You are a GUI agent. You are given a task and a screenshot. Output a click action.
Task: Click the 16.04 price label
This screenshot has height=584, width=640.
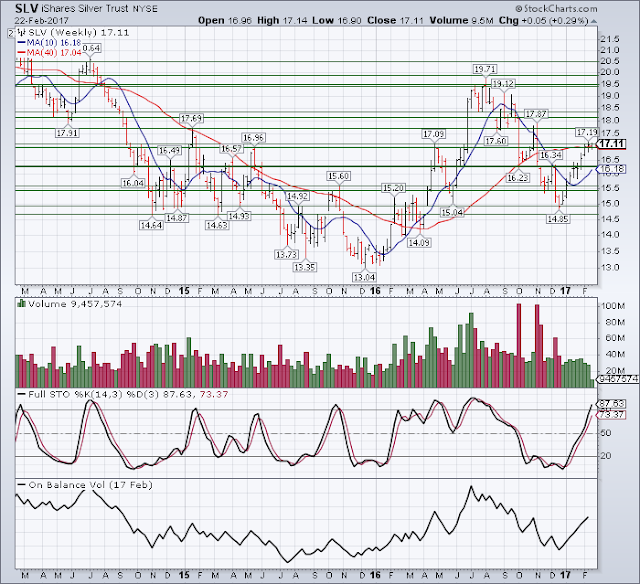pos(133,183)
